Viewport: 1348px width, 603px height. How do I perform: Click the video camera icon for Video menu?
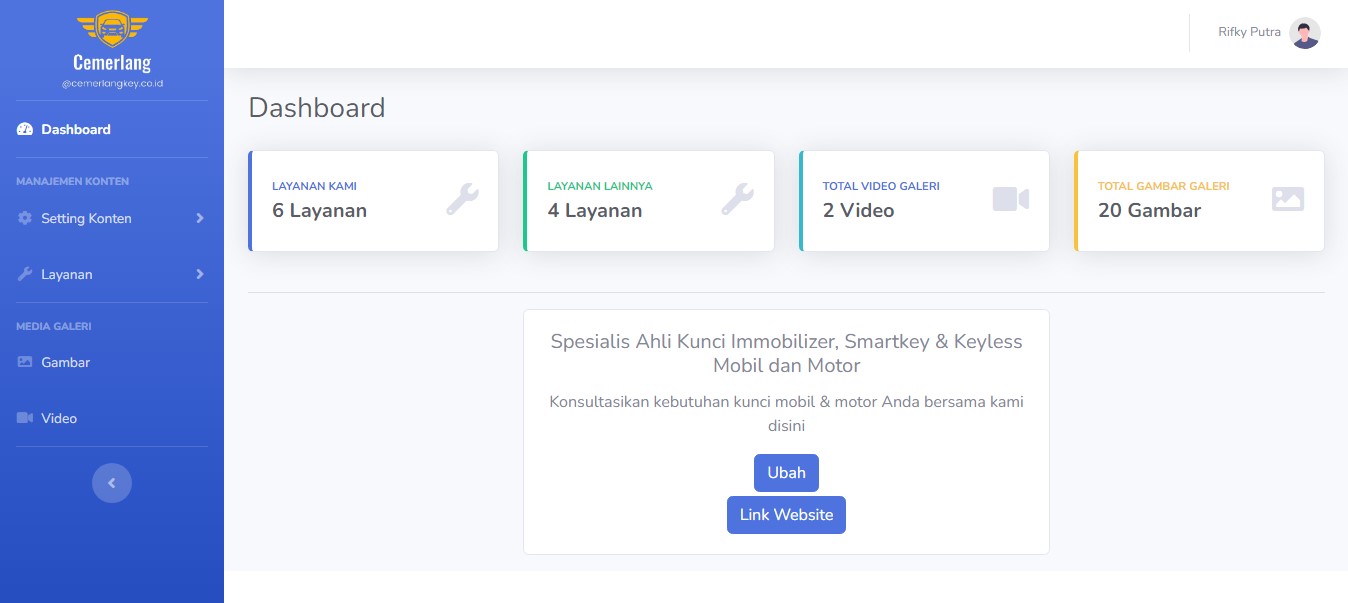point(23,418)
